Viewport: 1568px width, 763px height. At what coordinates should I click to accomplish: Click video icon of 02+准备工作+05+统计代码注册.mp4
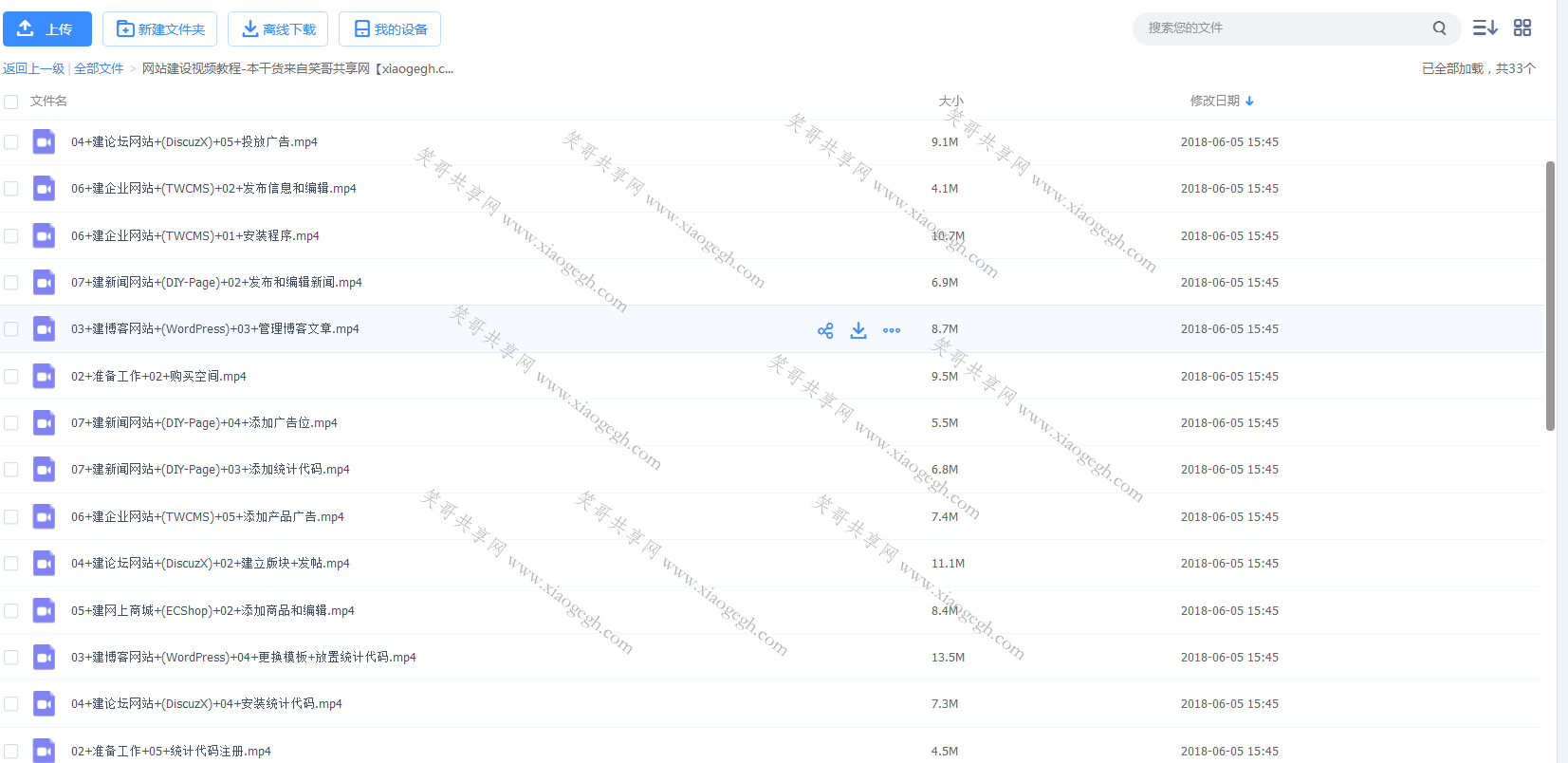pos(44,751)
